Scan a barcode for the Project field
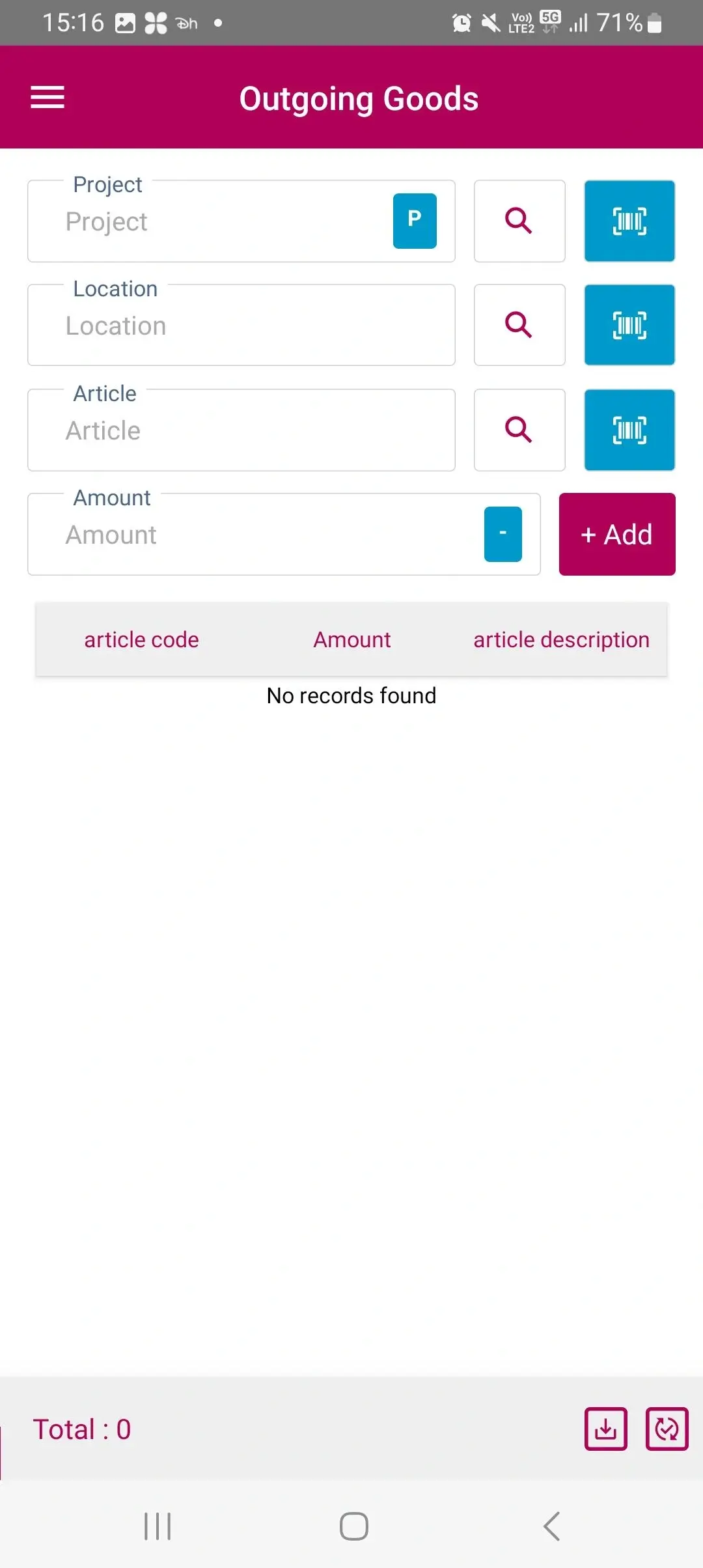 point(629,221)
